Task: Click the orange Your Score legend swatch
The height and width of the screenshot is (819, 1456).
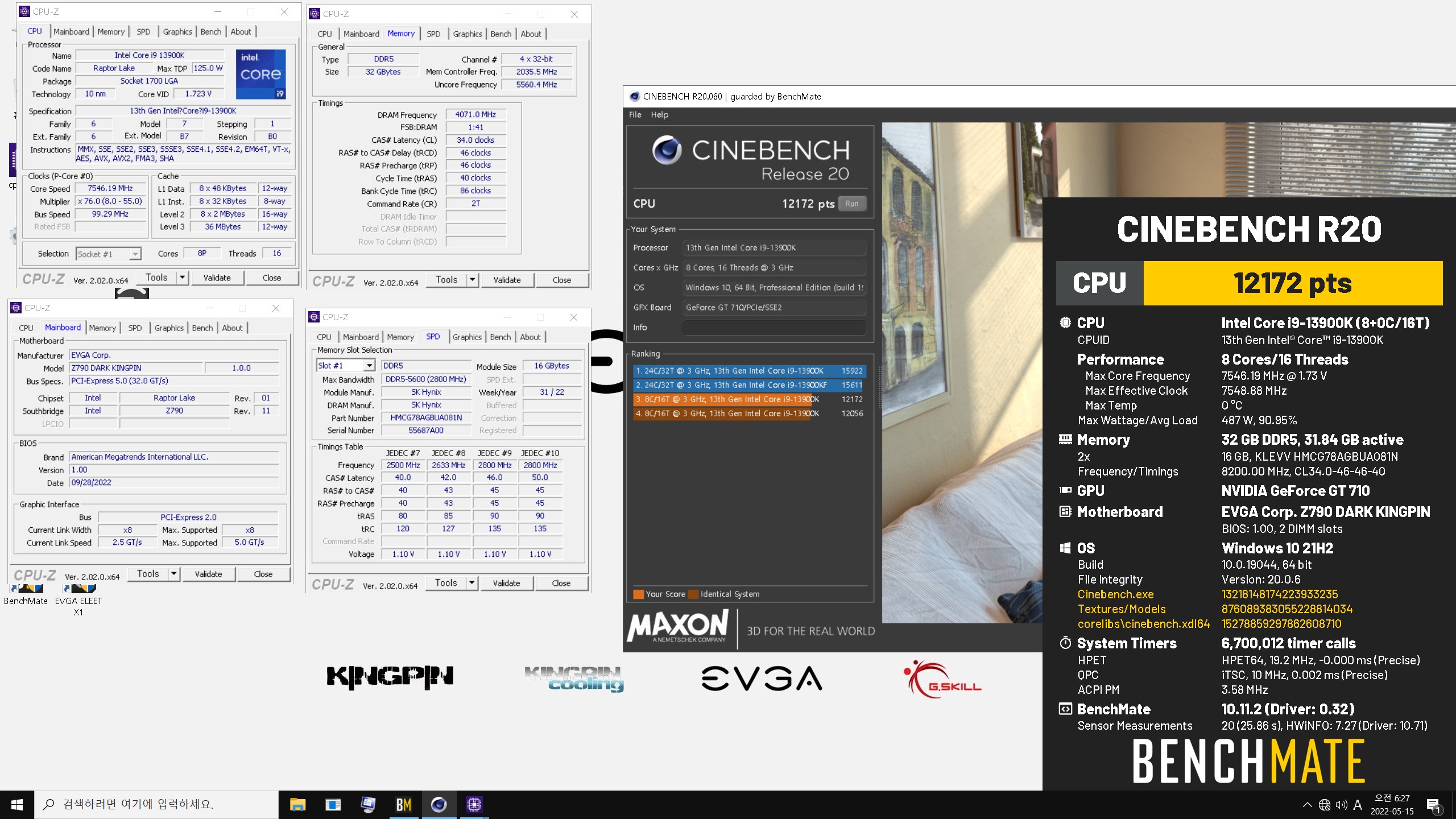Action: coord(639,594)
